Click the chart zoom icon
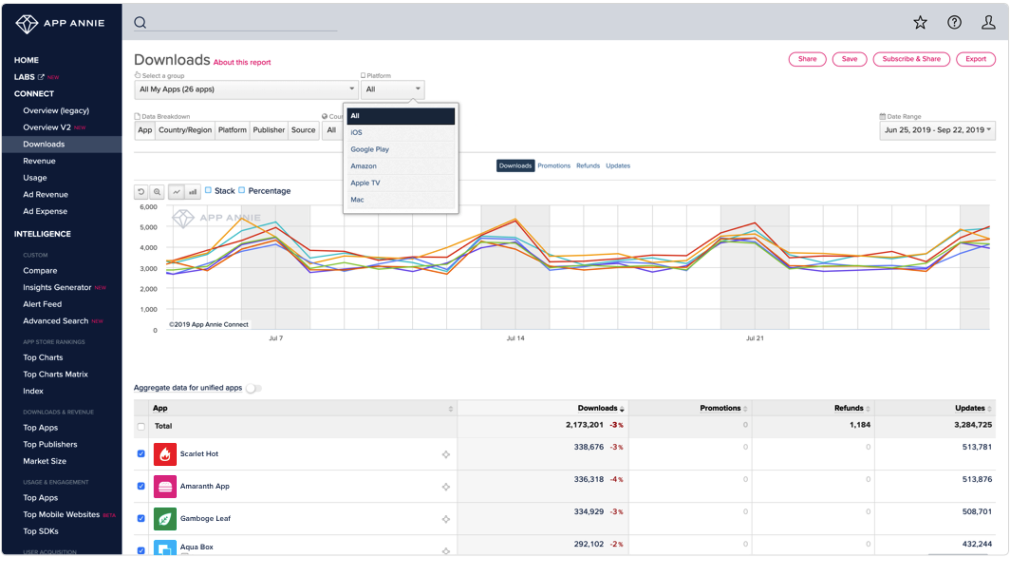The width and height of the screenshot is (1012, 563). 157,192
